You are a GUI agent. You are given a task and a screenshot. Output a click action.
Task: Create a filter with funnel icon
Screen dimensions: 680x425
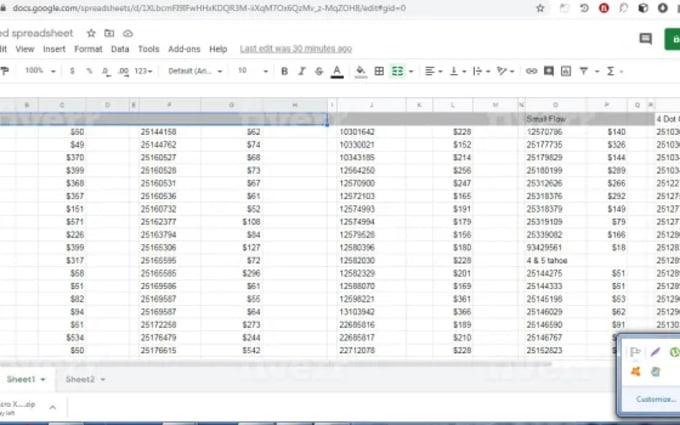tap(584, 71)
